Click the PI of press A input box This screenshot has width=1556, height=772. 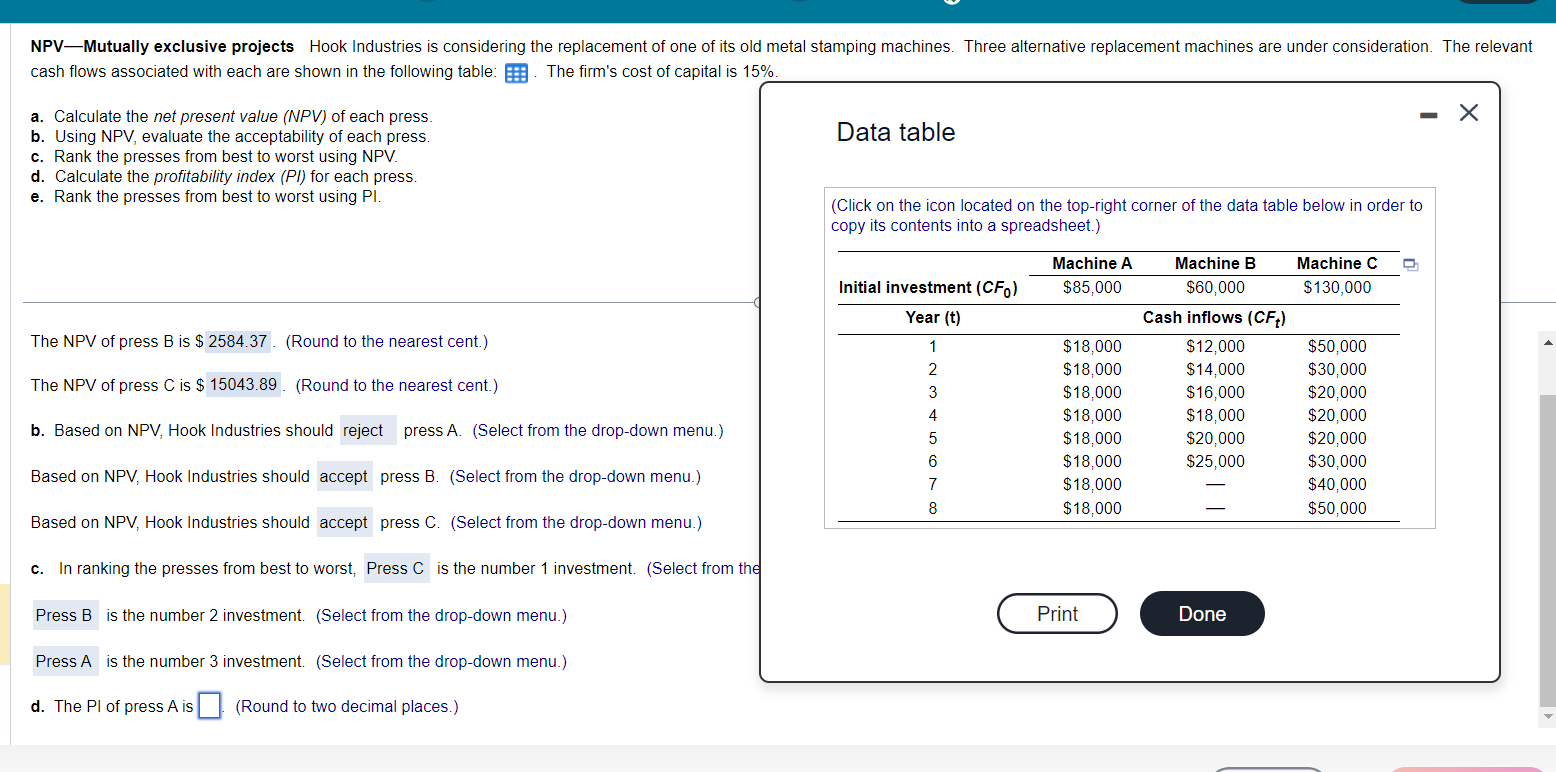(209, 706)
